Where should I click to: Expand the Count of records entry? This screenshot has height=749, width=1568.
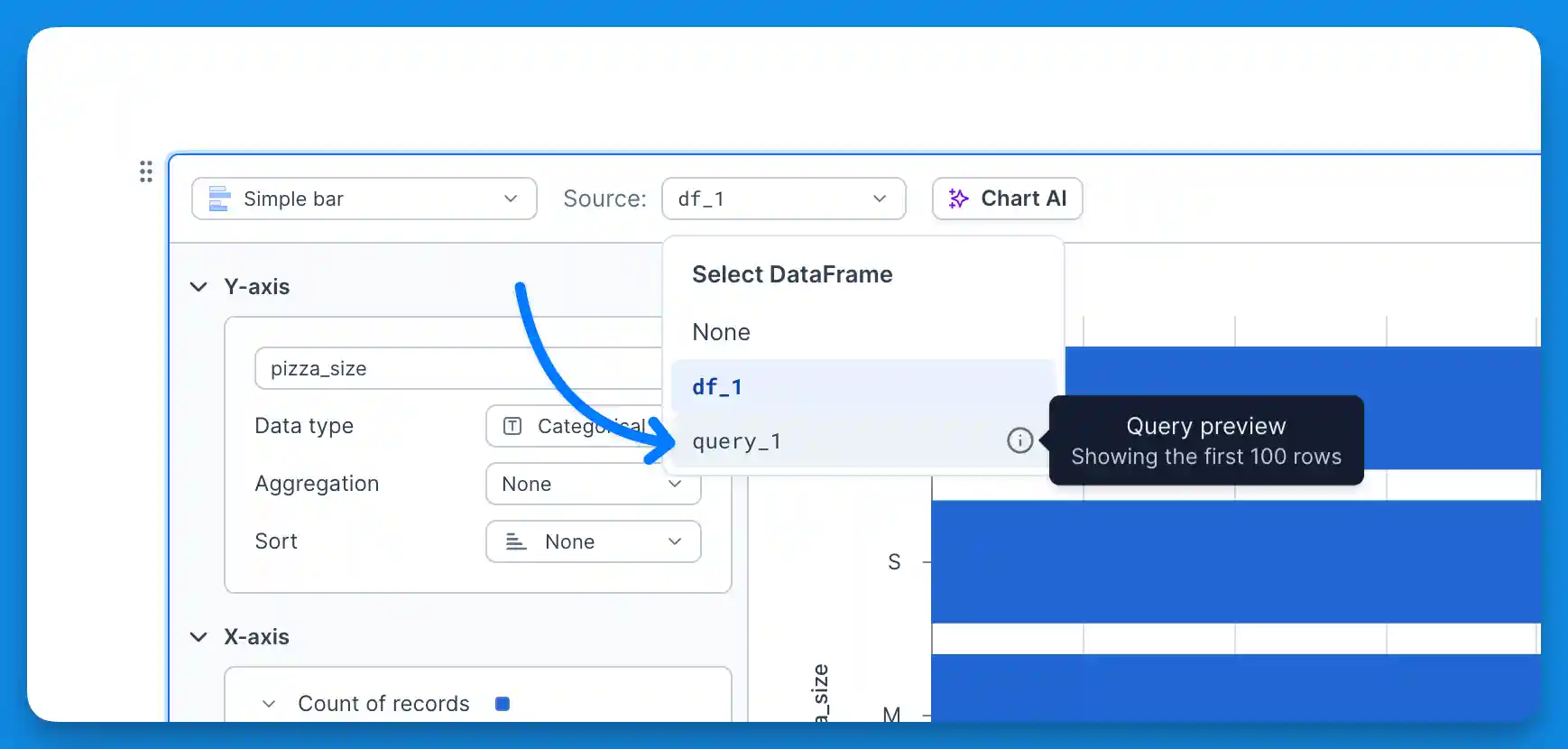267,703
